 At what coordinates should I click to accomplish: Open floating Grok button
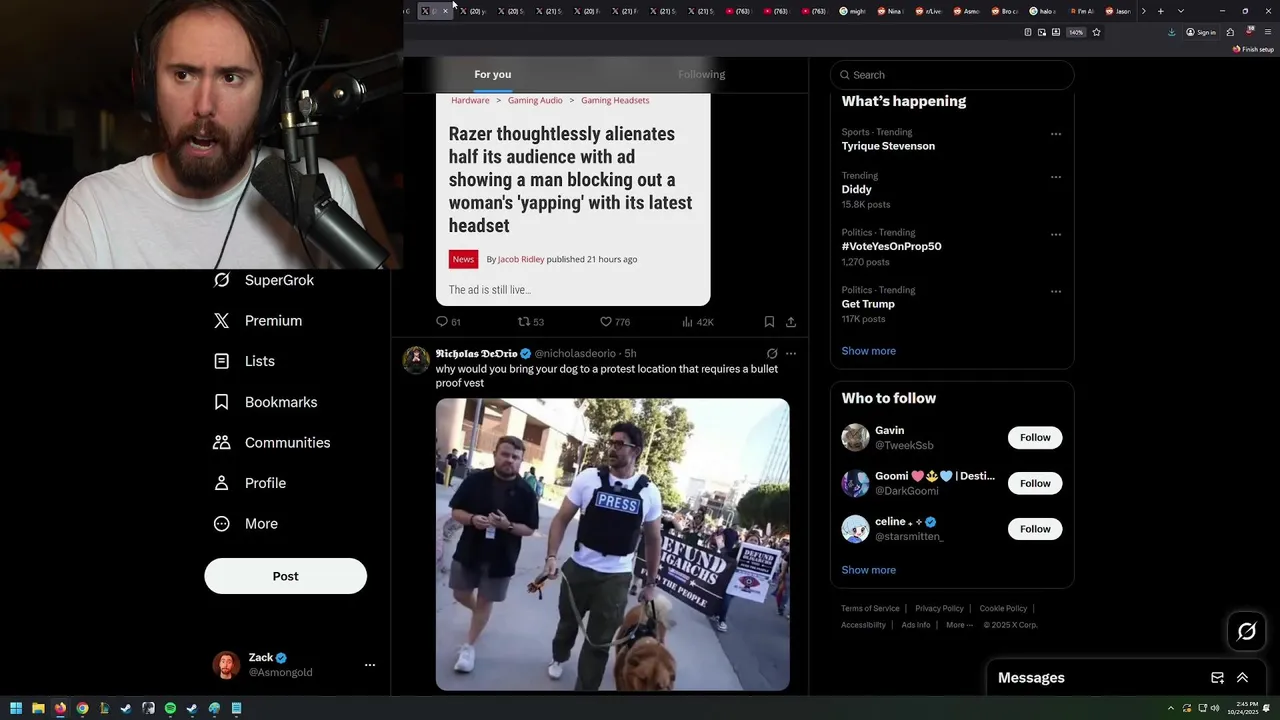[x=1246, y=631]
